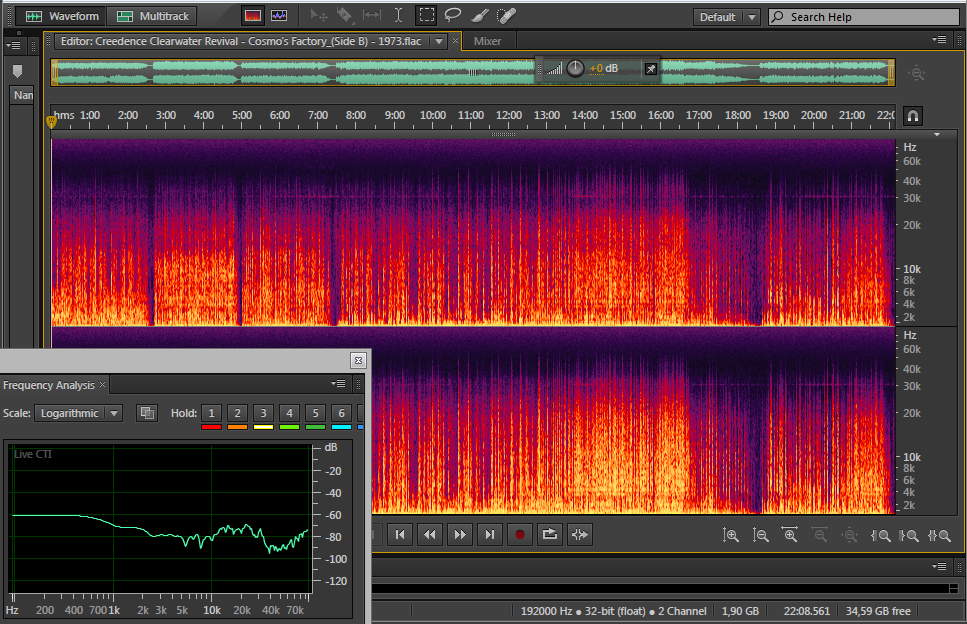Screen dimensions: 967x624
Task: Close the Frequency Analysis tab
Action: coord(103,385)
